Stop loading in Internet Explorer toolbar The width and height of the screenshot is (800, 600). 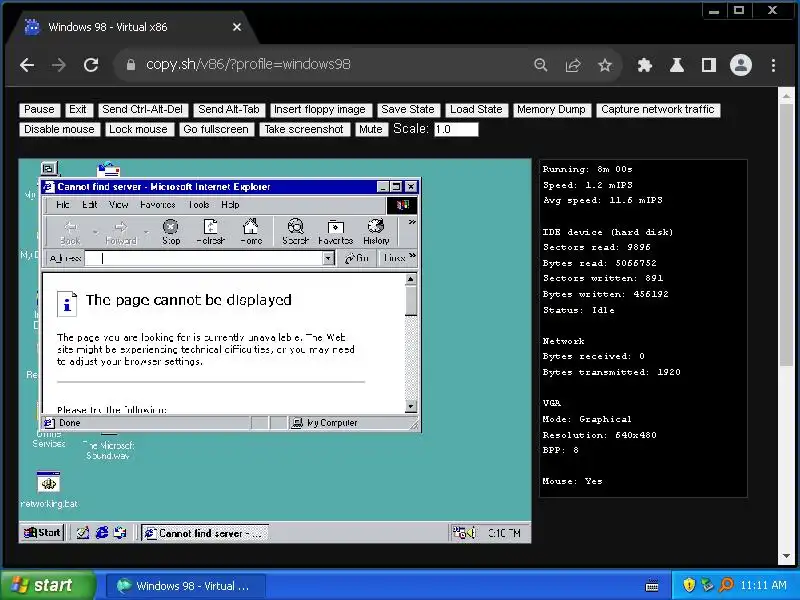[170, 231]
